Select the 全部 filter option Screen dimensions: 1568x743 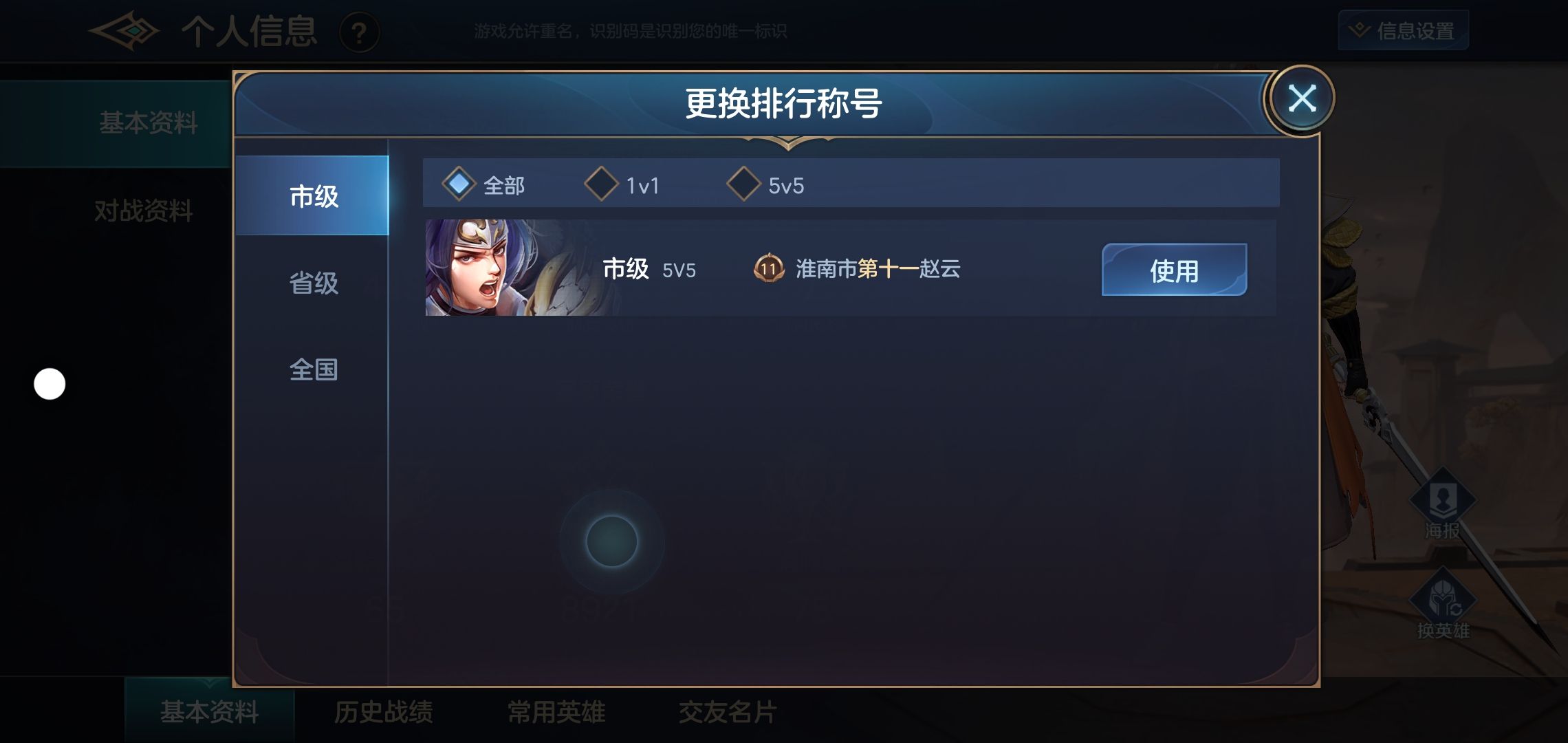click(x=484, y=184)
